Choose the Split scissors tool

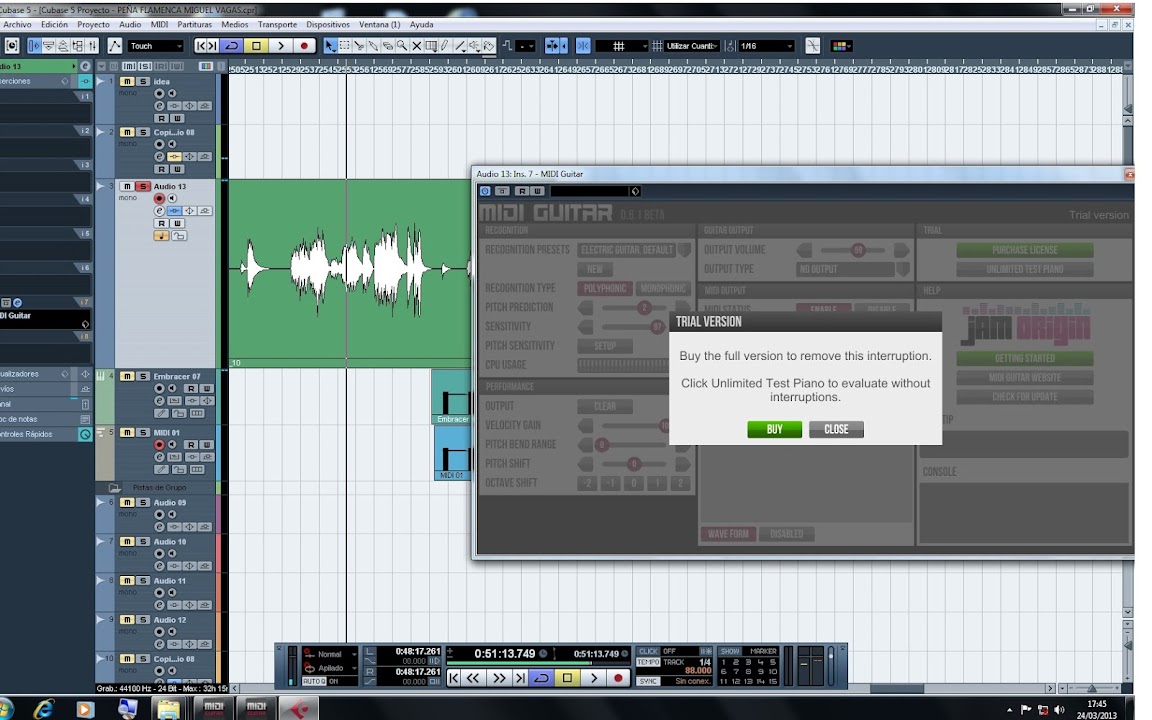pyautogui.click(x=359, y=46)
